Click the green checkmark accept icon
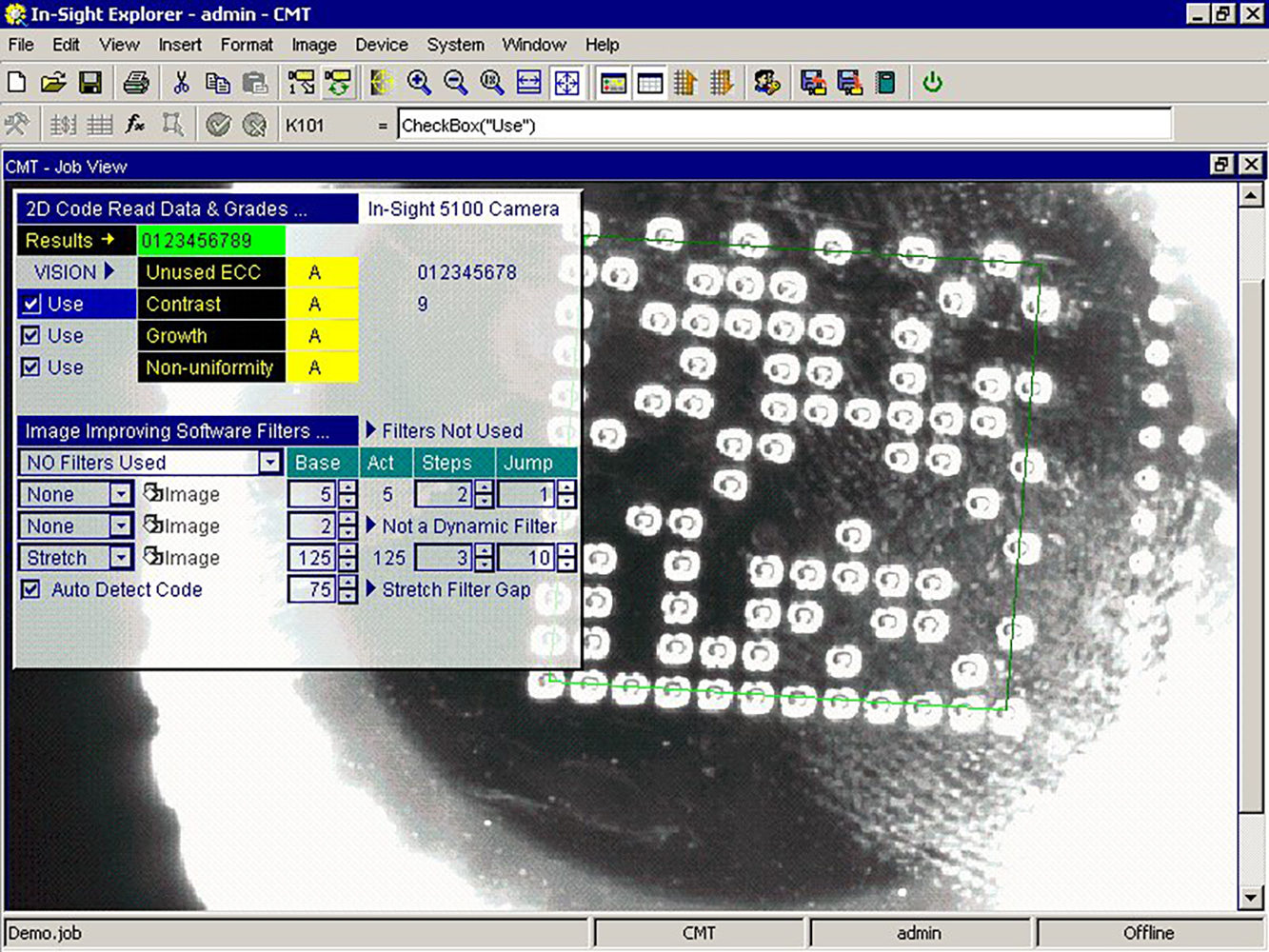 coord(218,125)
